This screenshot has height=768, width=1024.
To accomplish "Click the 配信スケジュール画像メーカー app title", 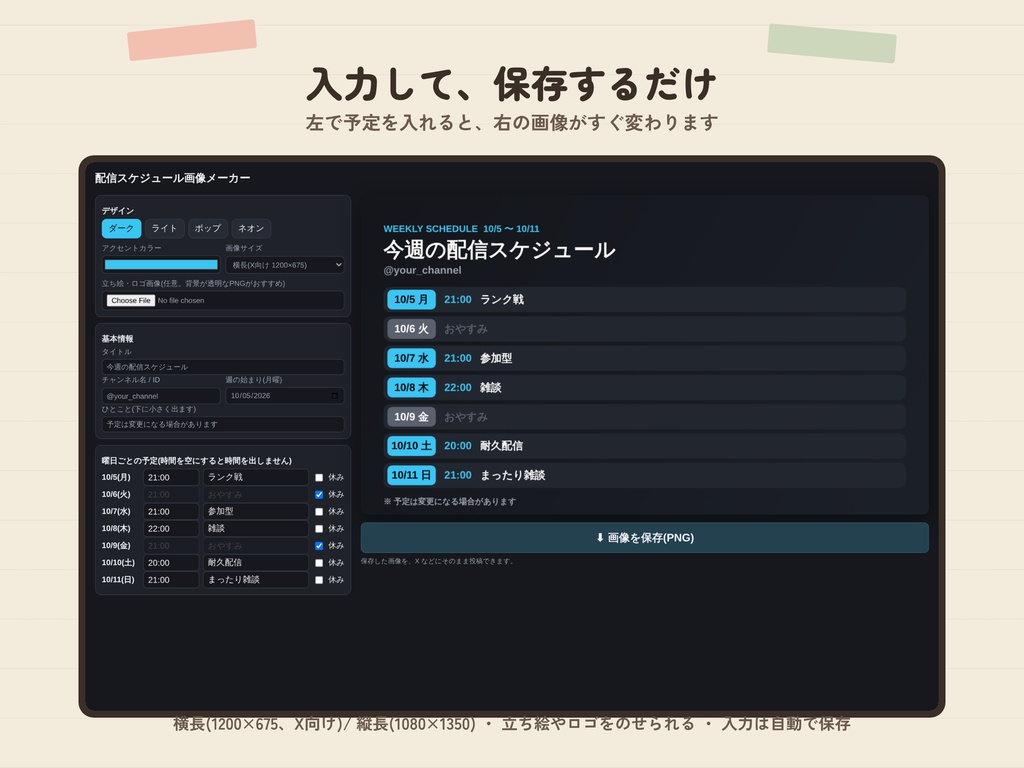I will click(x=172, y=178).
